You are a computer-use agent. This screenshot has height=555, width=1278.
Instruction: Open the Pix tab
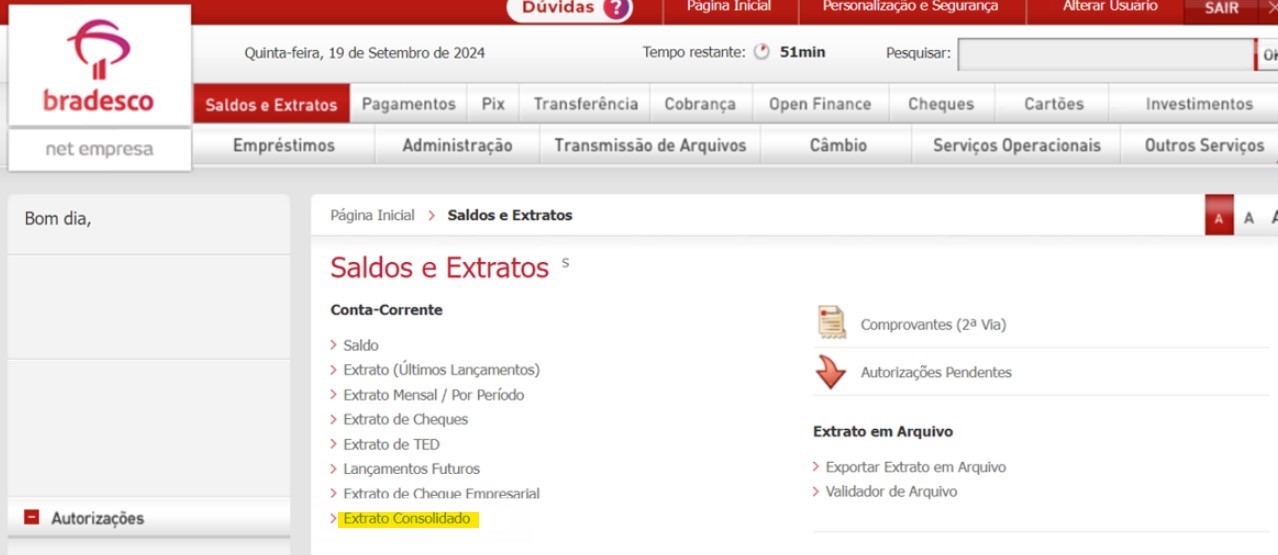493,104
